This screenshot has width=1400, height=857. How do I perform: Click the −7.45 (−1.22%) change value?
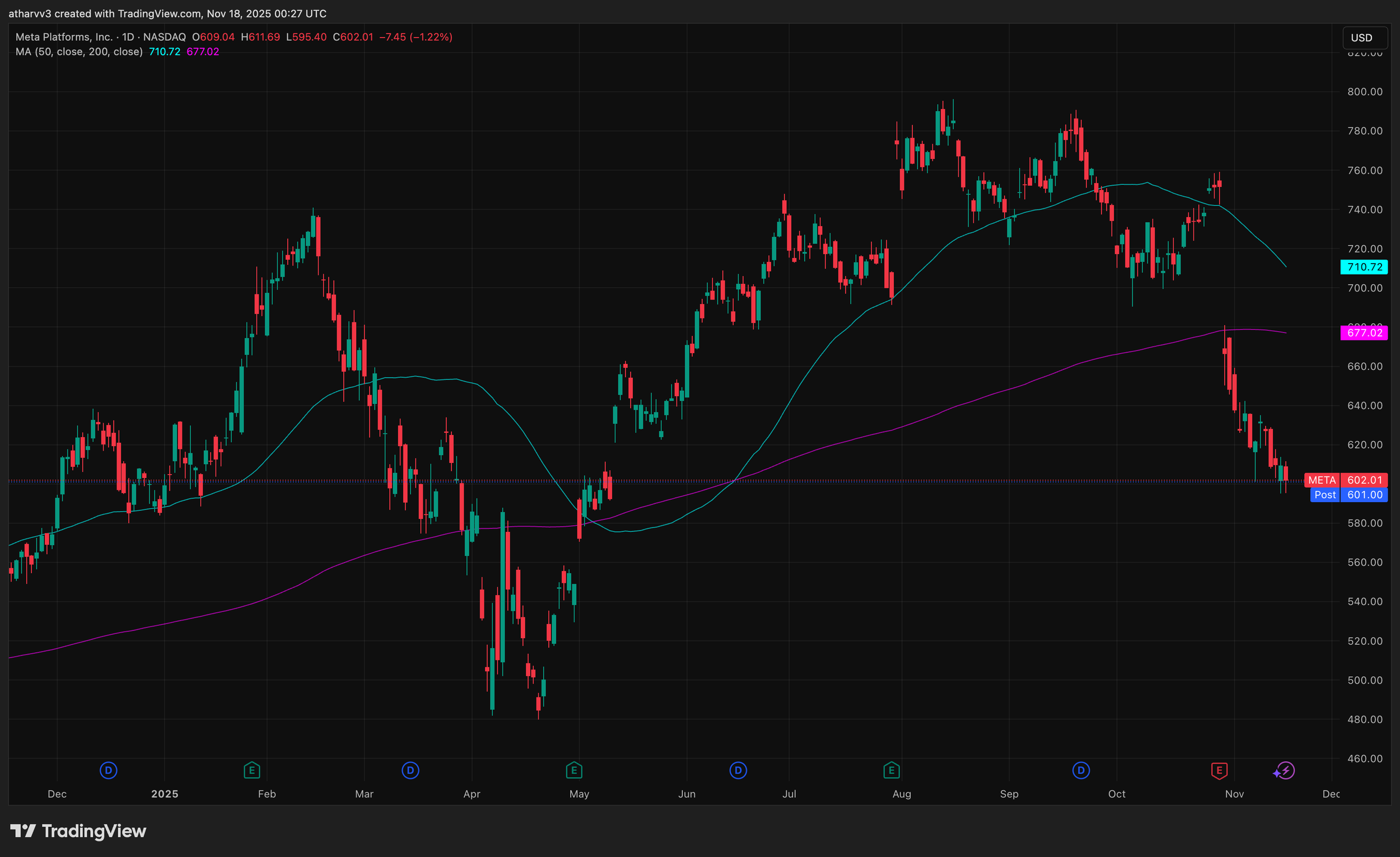point(416,37)
